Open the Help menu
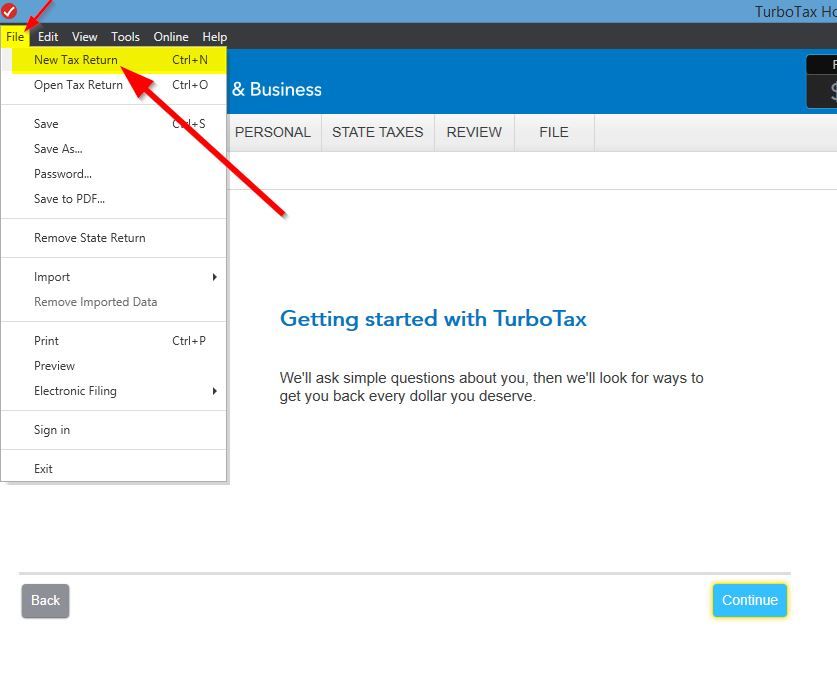Viewport: 837px width, 686px height. click(x=215, y=37)
